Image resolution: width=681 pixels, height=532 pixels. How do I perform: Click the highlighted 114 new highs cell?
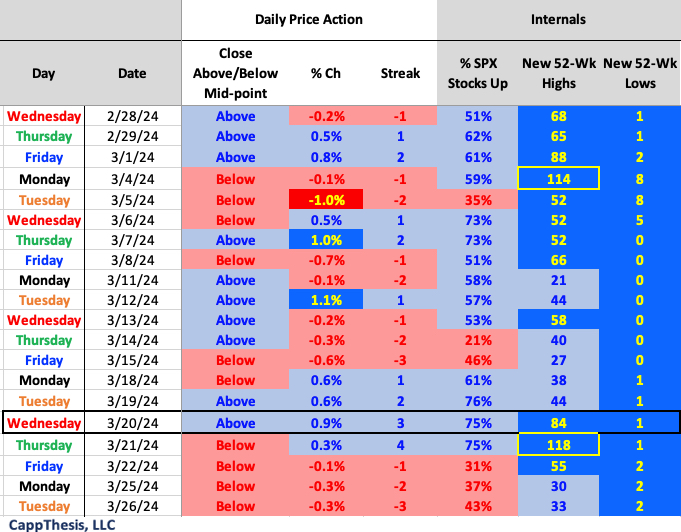[x=559, y=178]
